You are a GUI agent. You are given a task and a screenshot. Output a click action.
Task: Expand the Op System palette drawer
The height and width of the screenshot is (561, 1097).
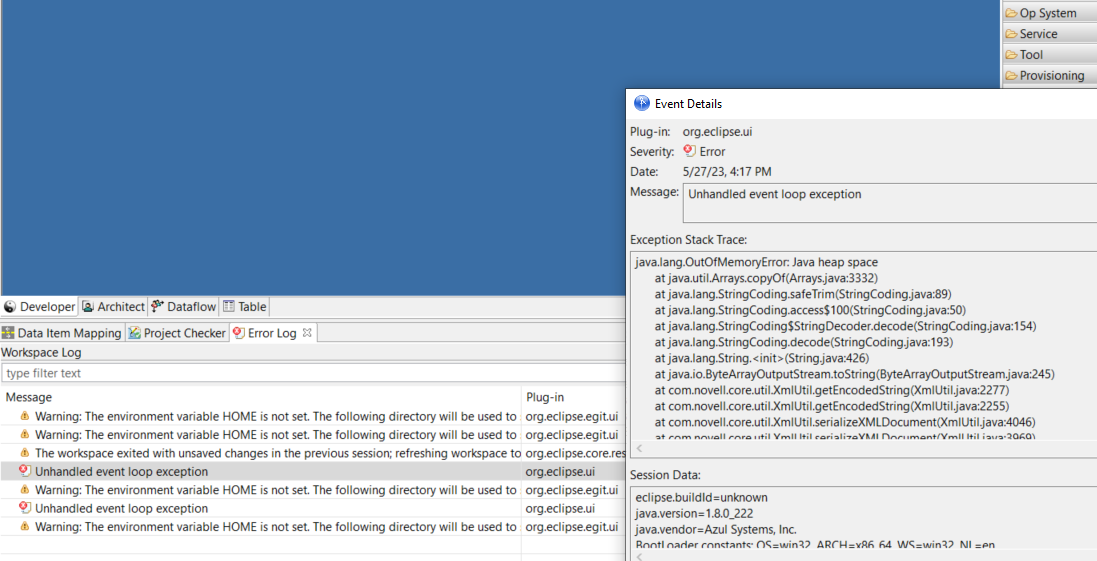pyautogui.click(x=1048, y=13)
